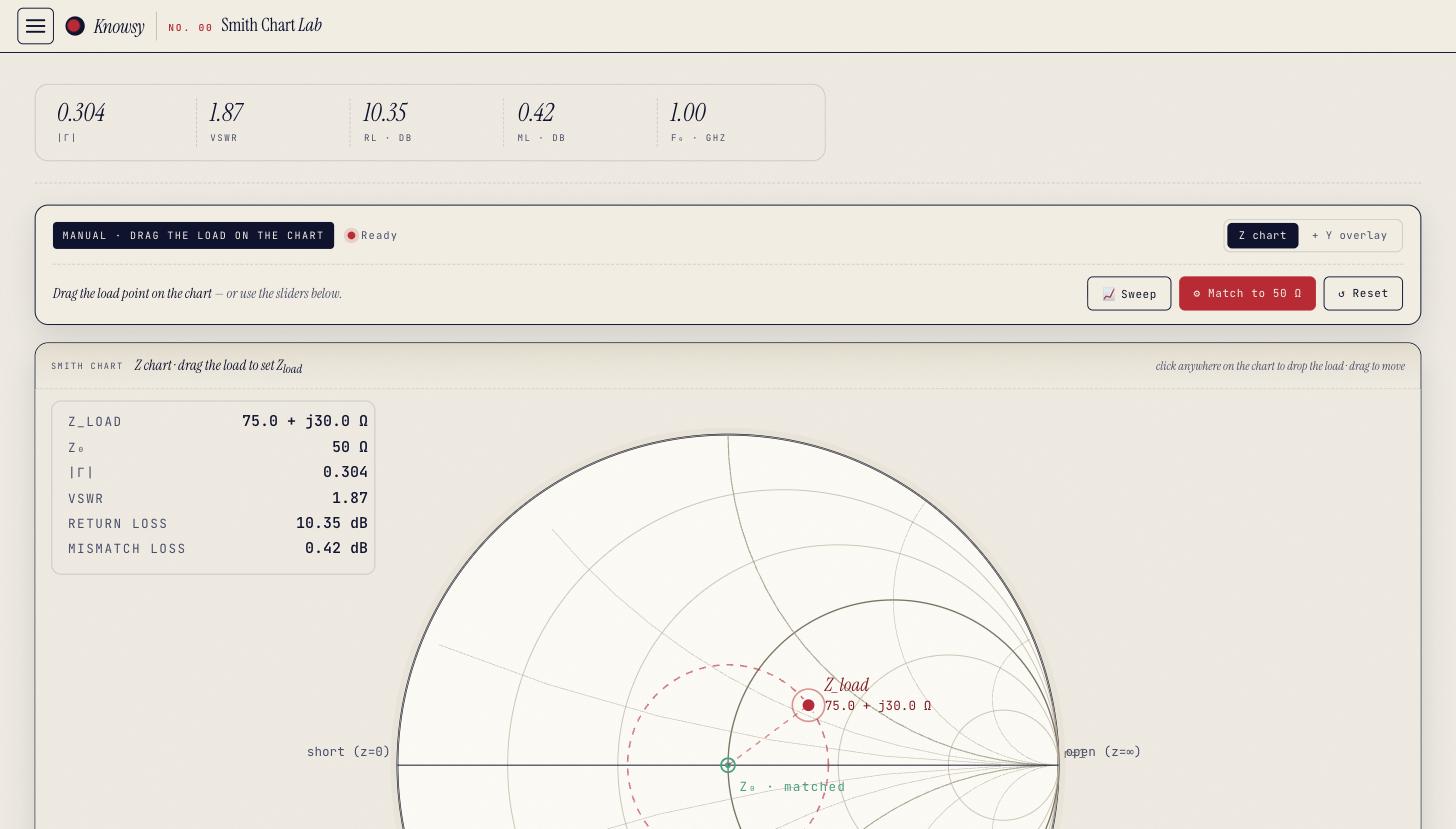
Task: Click Match to 50 Ω button
Action: tap(1247, 294)
